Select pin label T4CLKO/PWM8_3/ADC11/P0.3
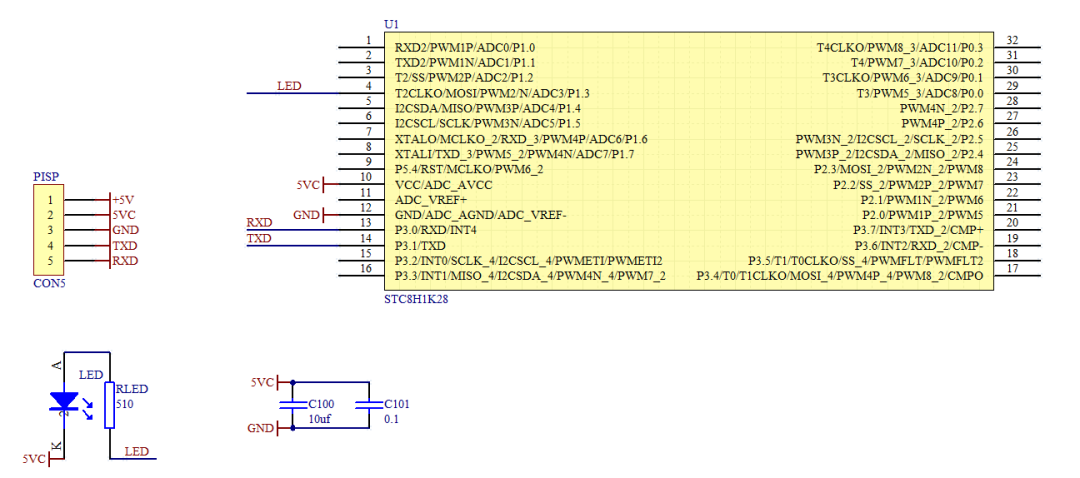This screenshot has height=478, width=1080. [x=900, y=48]
